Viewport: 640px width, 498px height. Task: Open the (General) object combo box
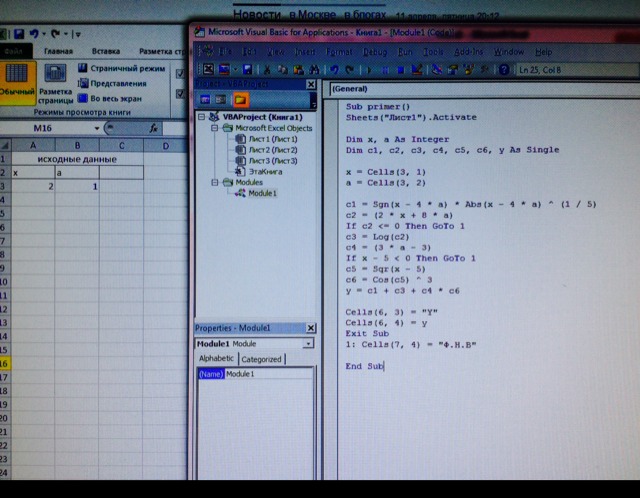484,89
